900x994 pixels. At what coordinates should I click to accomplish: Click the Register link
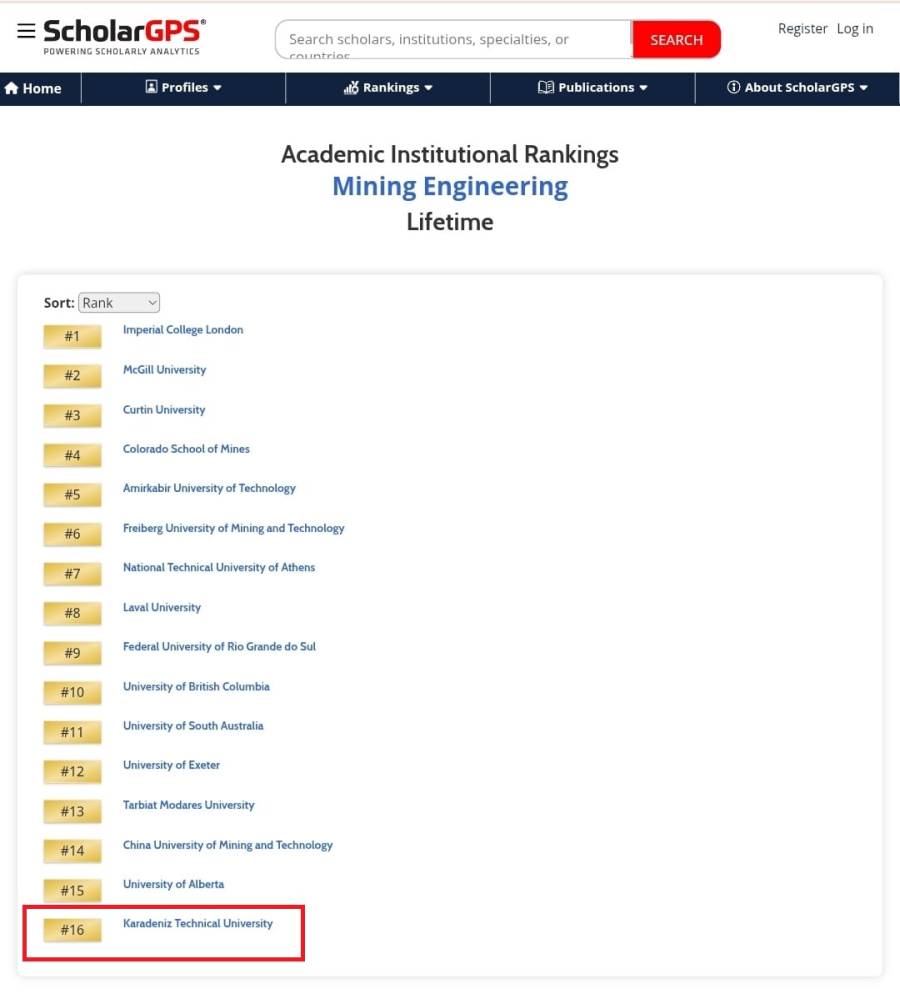pyautogui.click(x=802, y=29)
